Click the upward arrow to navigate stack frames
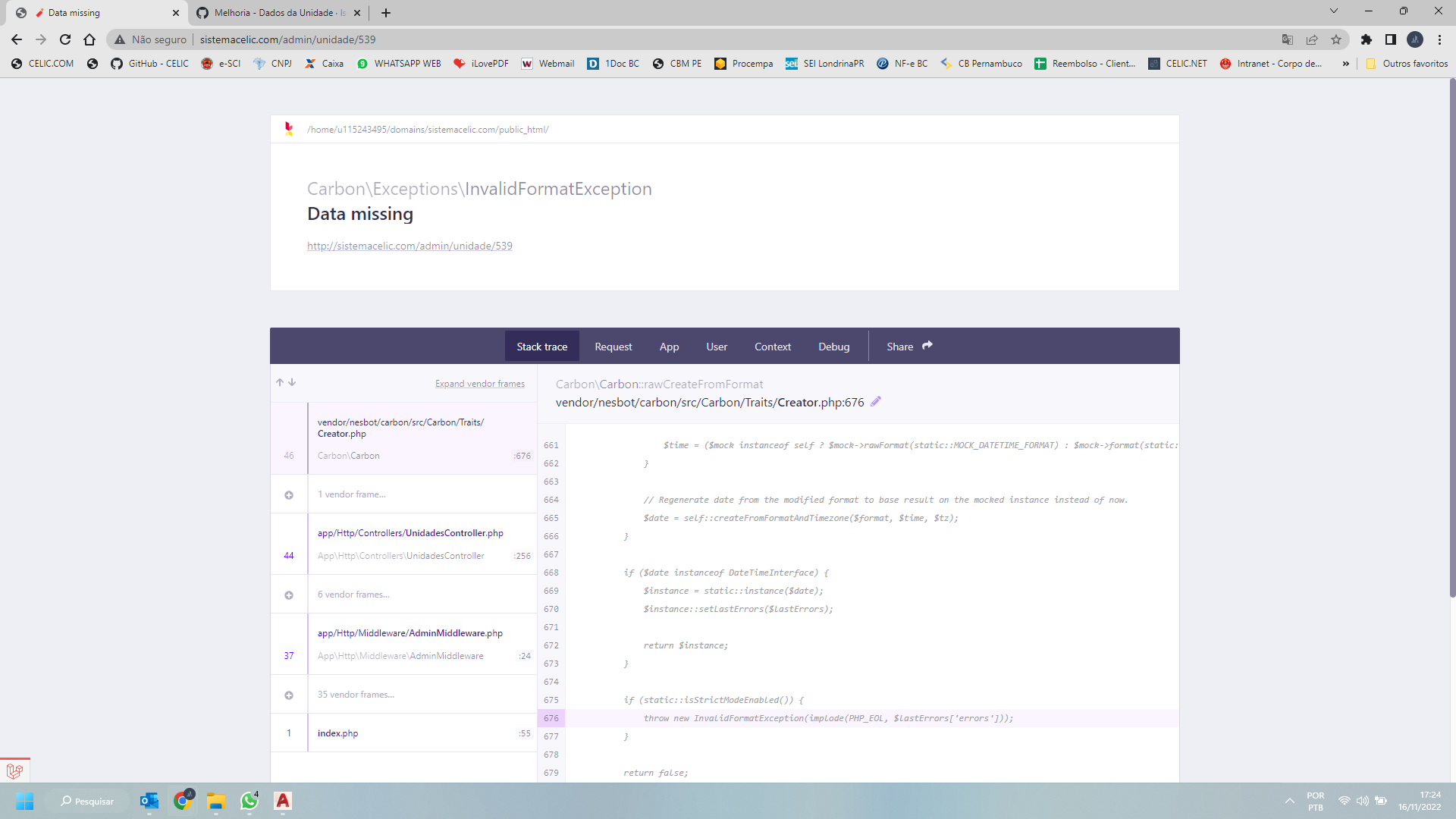Image resolution: width=1456 pixels, height=819 pixels. tap(279, 382)
